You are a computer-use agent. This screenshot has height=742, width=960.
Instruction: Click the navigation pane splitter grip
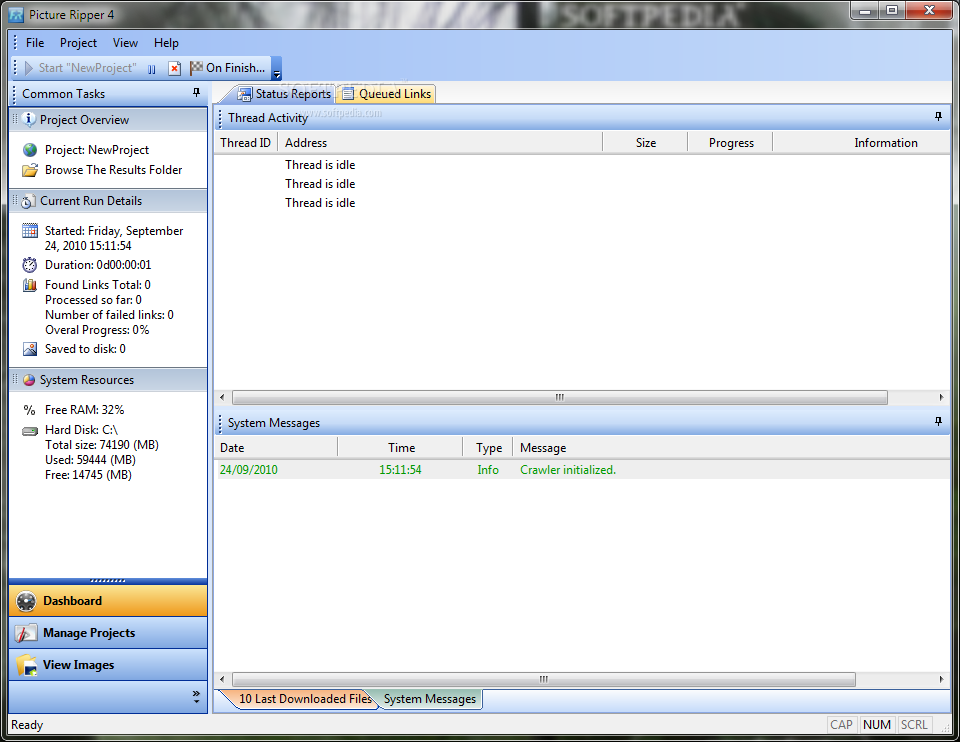click(x=108, y=580)
